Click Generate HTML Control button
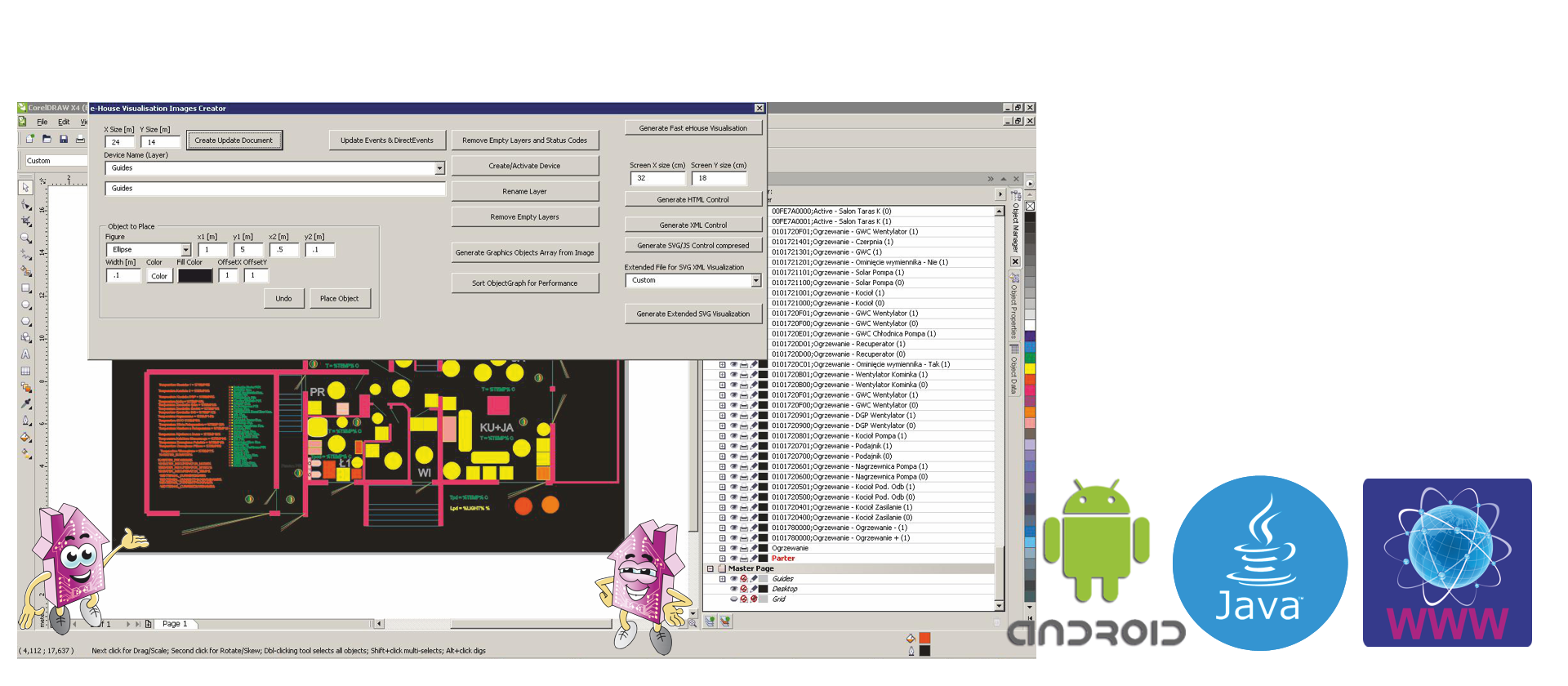Screen dimensions: 1568x686 (693, 199)
